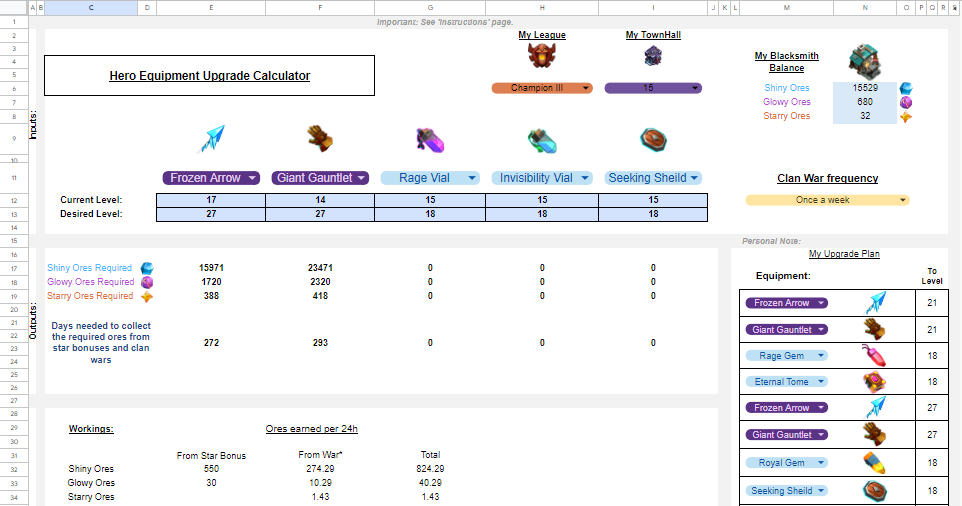Screen dimensions: 962x506
Task: Open the Frozen Arrow equipment dropdown in inputs
Action: 211,178
